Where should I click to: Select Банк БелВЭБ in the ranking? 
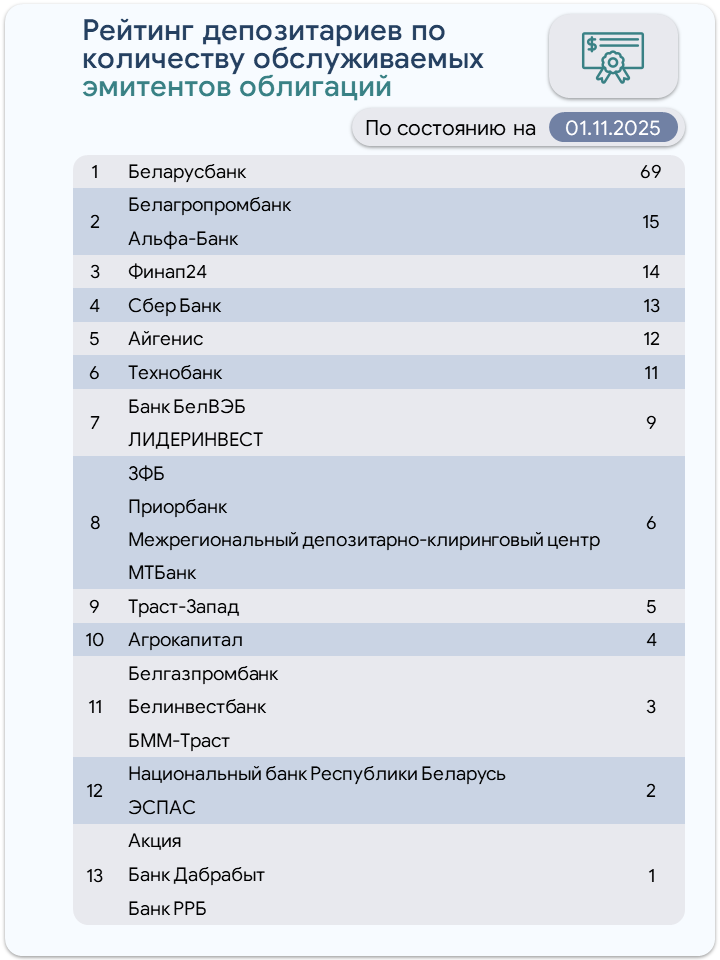click(x=187, y=406)
